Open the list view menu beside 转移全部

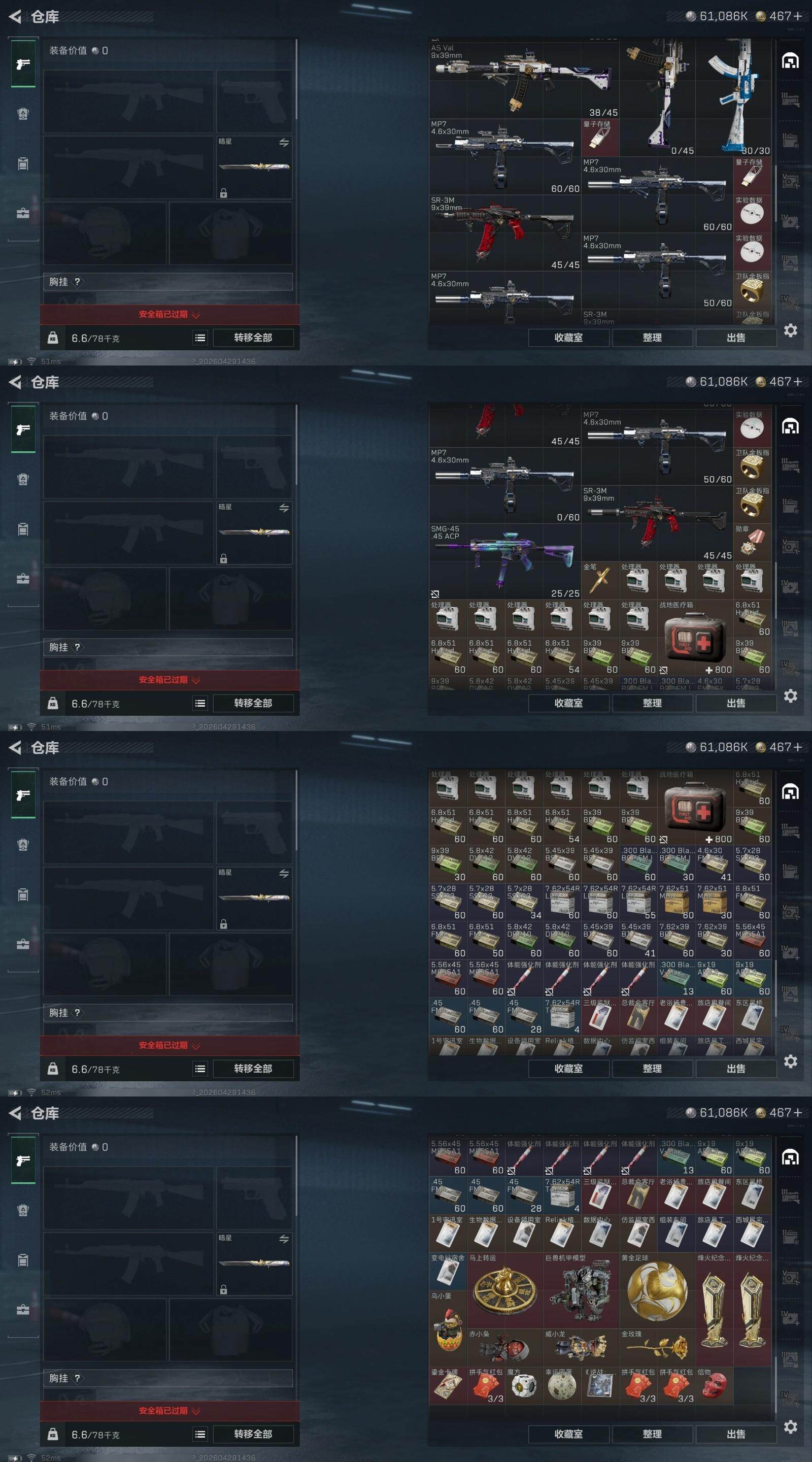pos(200,338)
